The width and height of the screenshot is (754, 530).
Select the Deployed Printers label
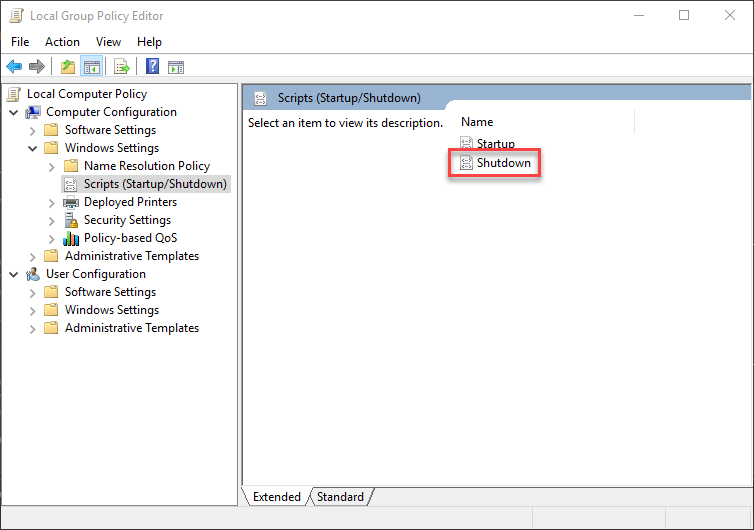point(130,202)
